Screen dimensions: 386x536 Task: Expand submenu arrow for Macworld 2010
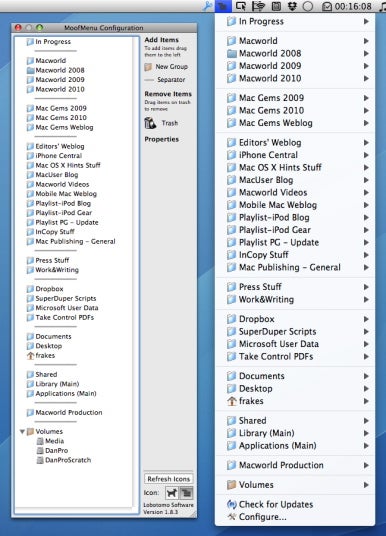click(366, 78)
